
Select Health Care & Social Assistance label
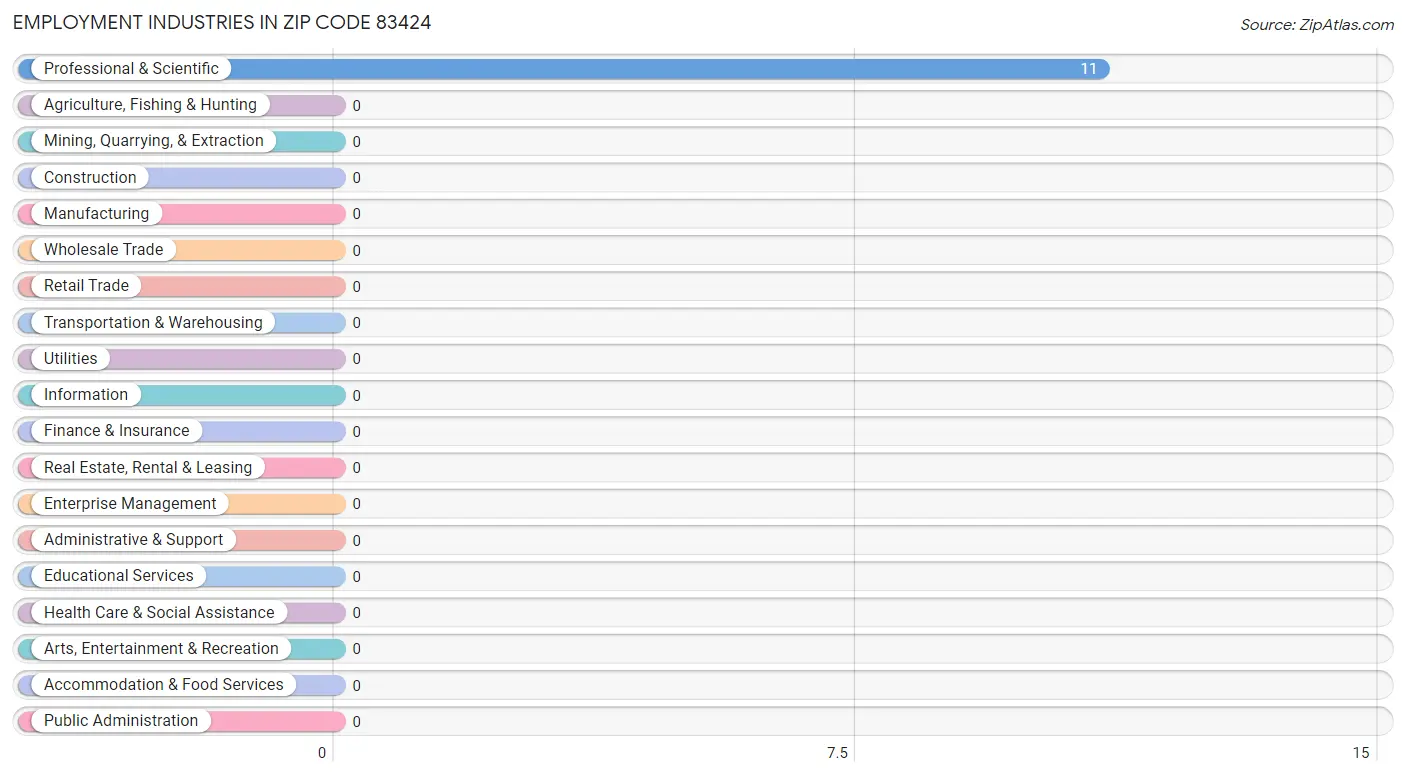tap(159, 612)
